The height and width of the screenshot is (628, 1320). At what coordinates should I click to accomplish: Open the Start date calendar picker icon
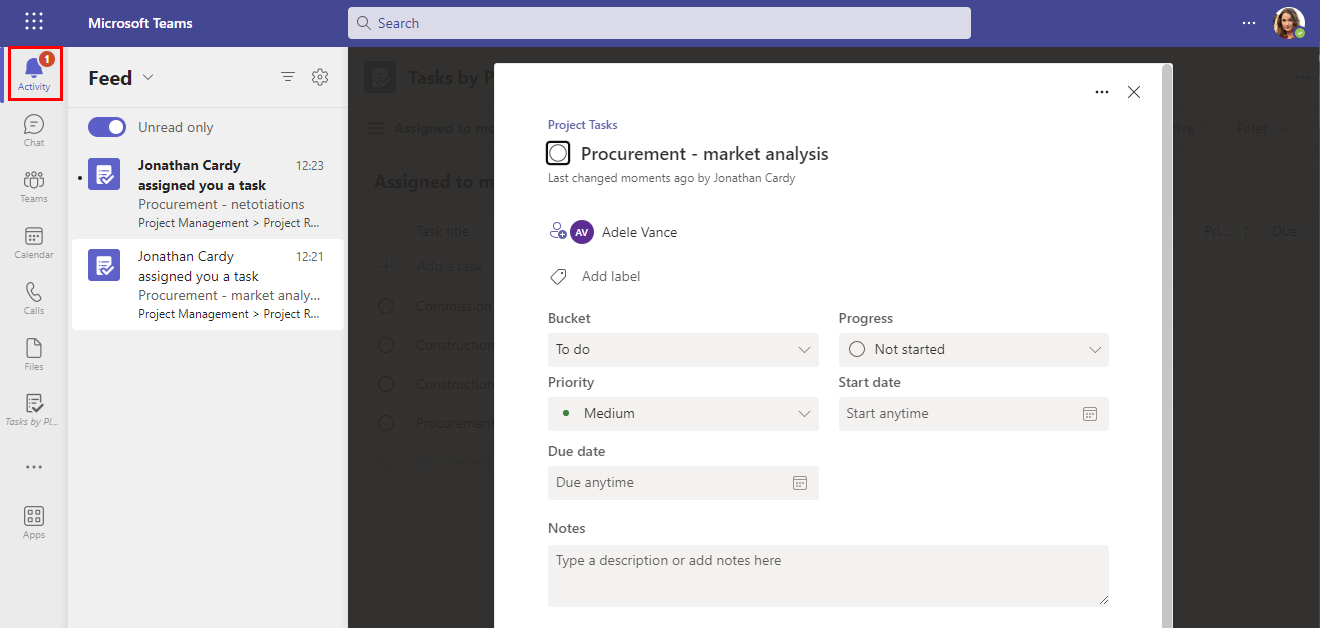[1090, 413]
